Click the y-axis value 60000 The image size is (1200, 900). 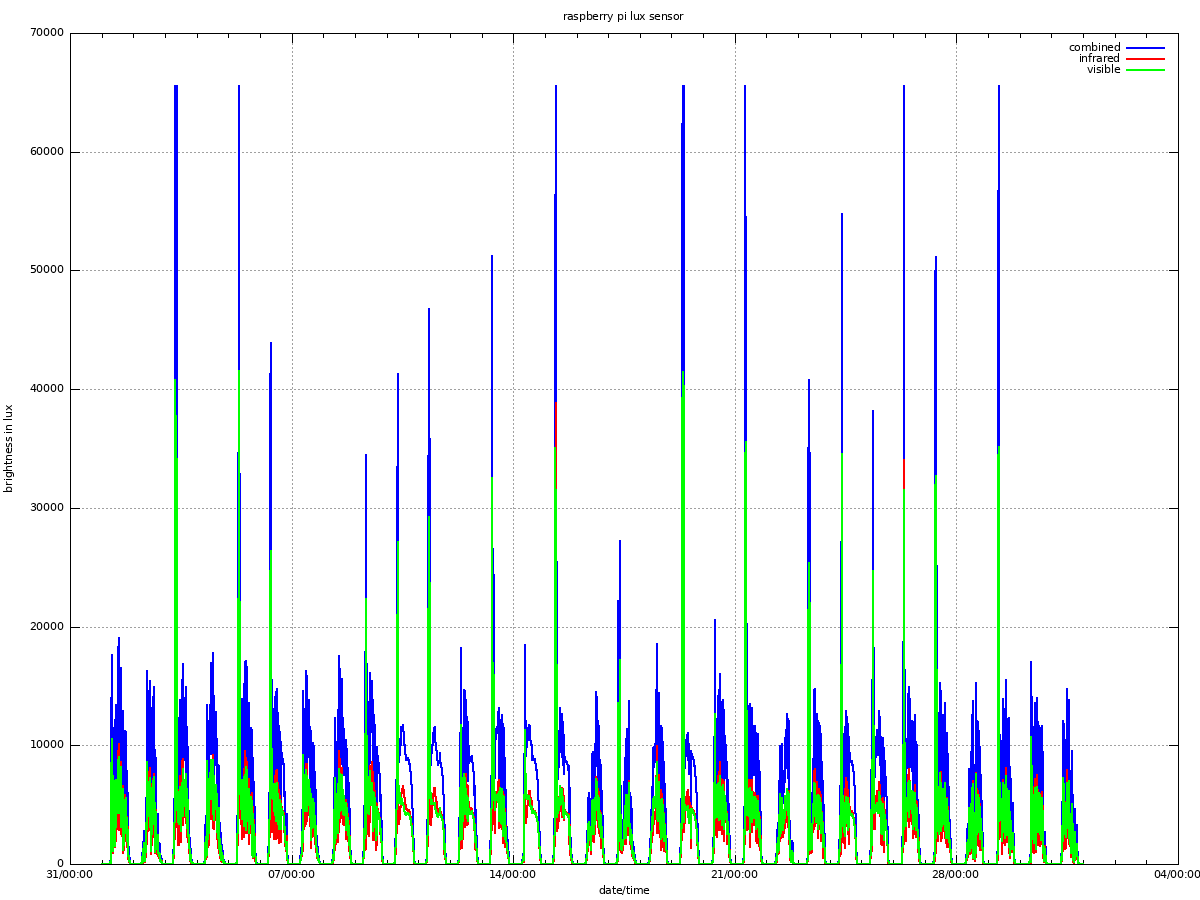point(48,152)
